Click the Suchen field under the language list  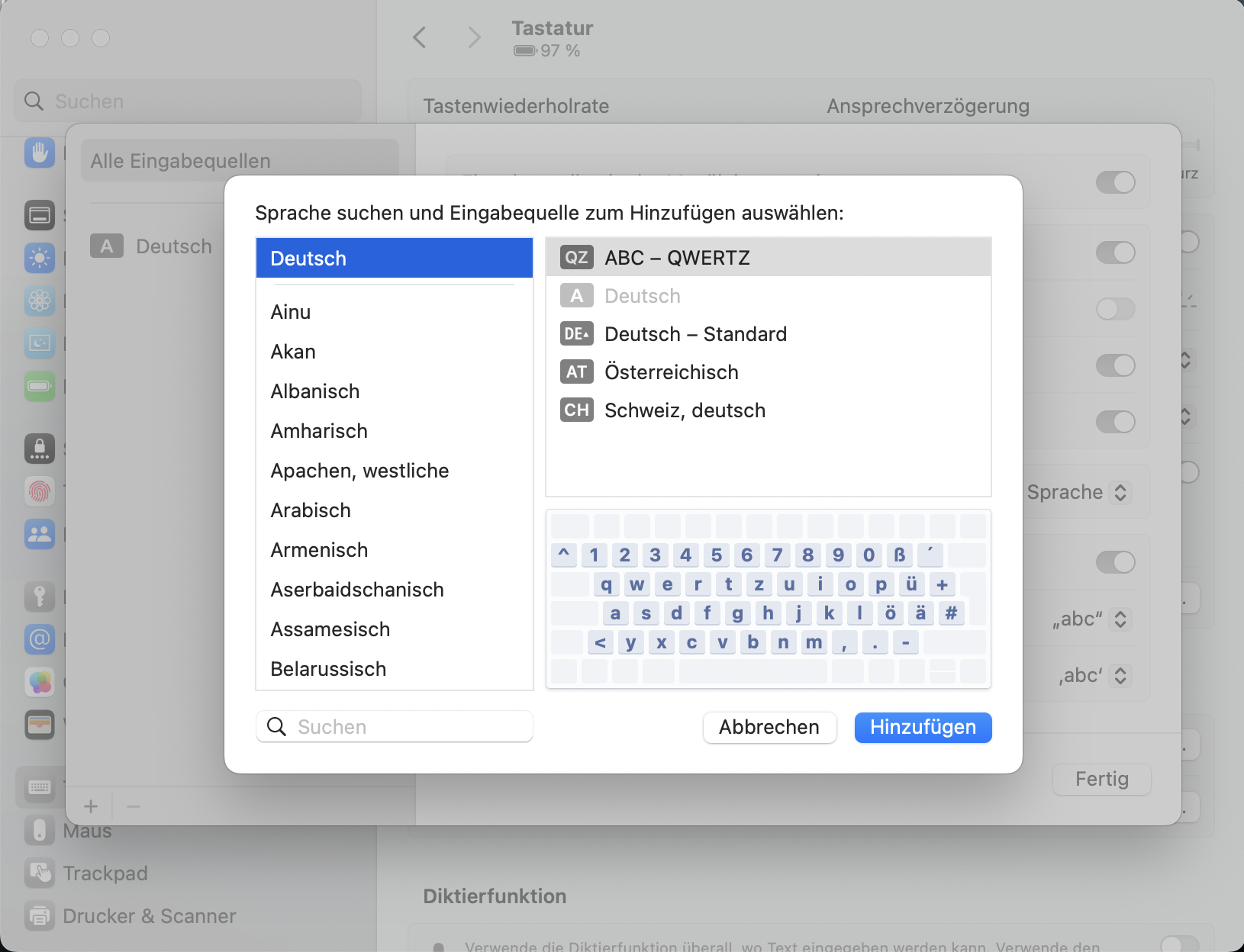tap(395, 726)
